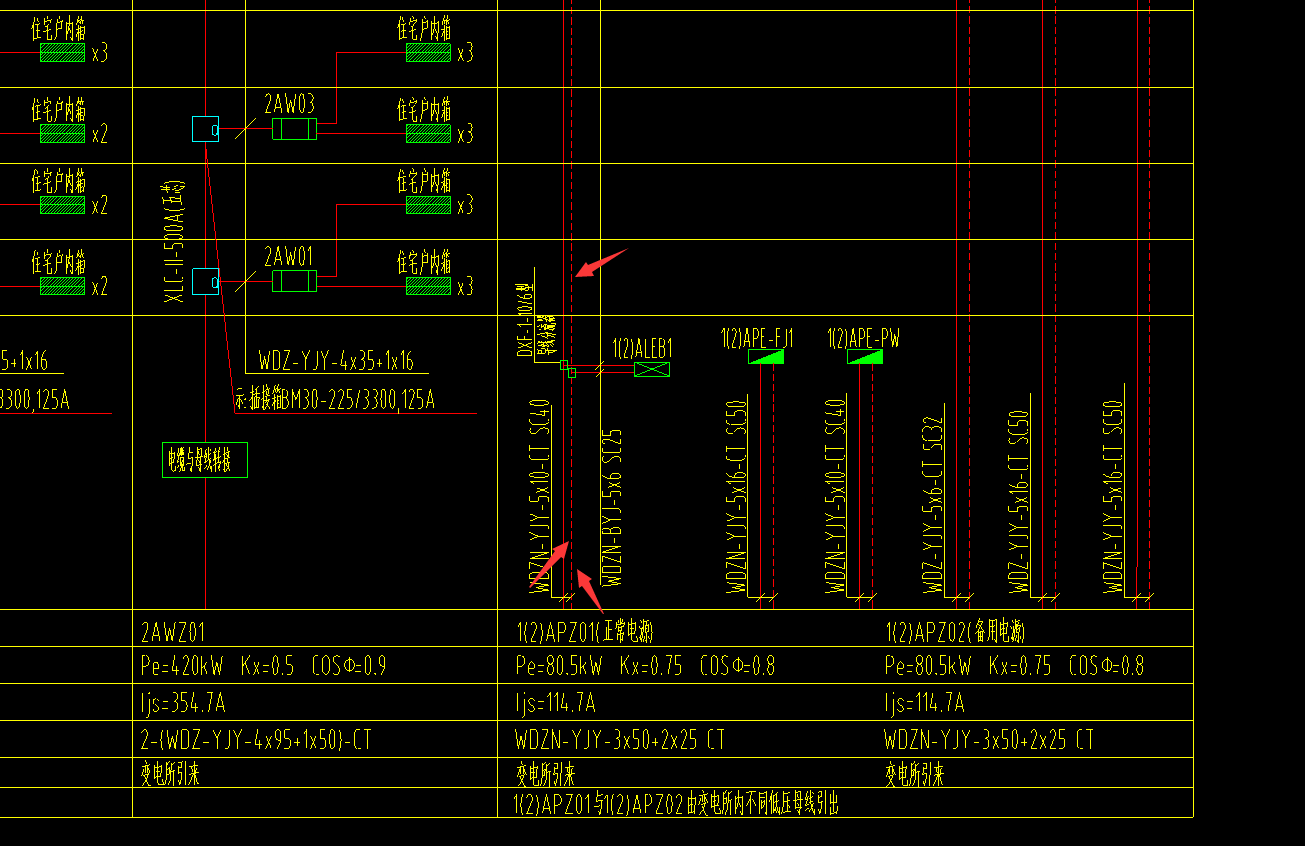The height and width of the screenshot is (846, 1305).
Task: Select text 1(2)APZ01(正常电源)
Action: point(584,631)
